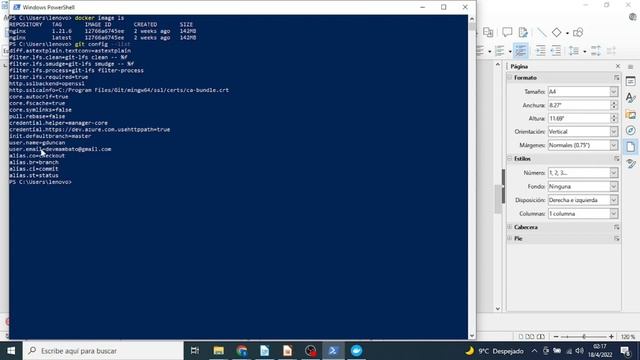Select the line drawing tool in Writer

pyautogui.click(x=542, y=32)
